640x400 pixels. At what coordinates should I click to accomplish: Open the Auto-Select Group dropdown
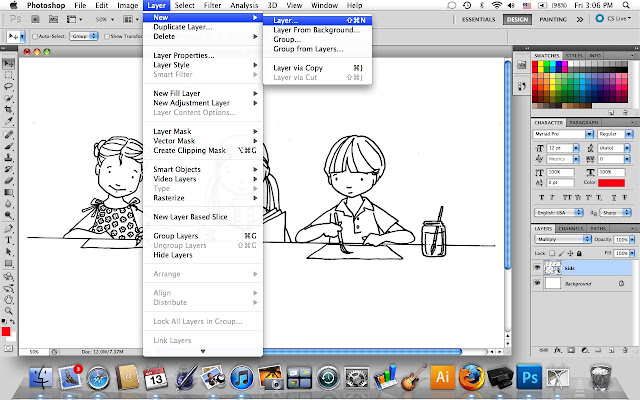tap(84, 36)
